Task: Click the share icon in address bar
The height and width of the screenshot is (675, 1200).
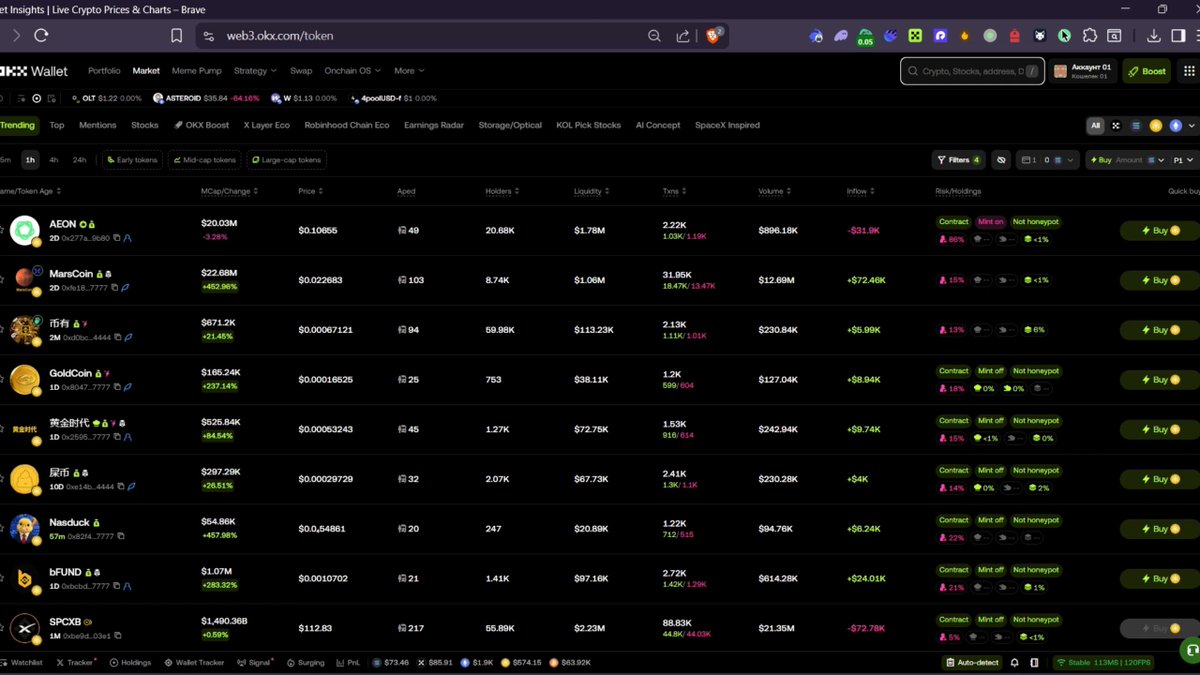Action: click(x=683, y=35)
